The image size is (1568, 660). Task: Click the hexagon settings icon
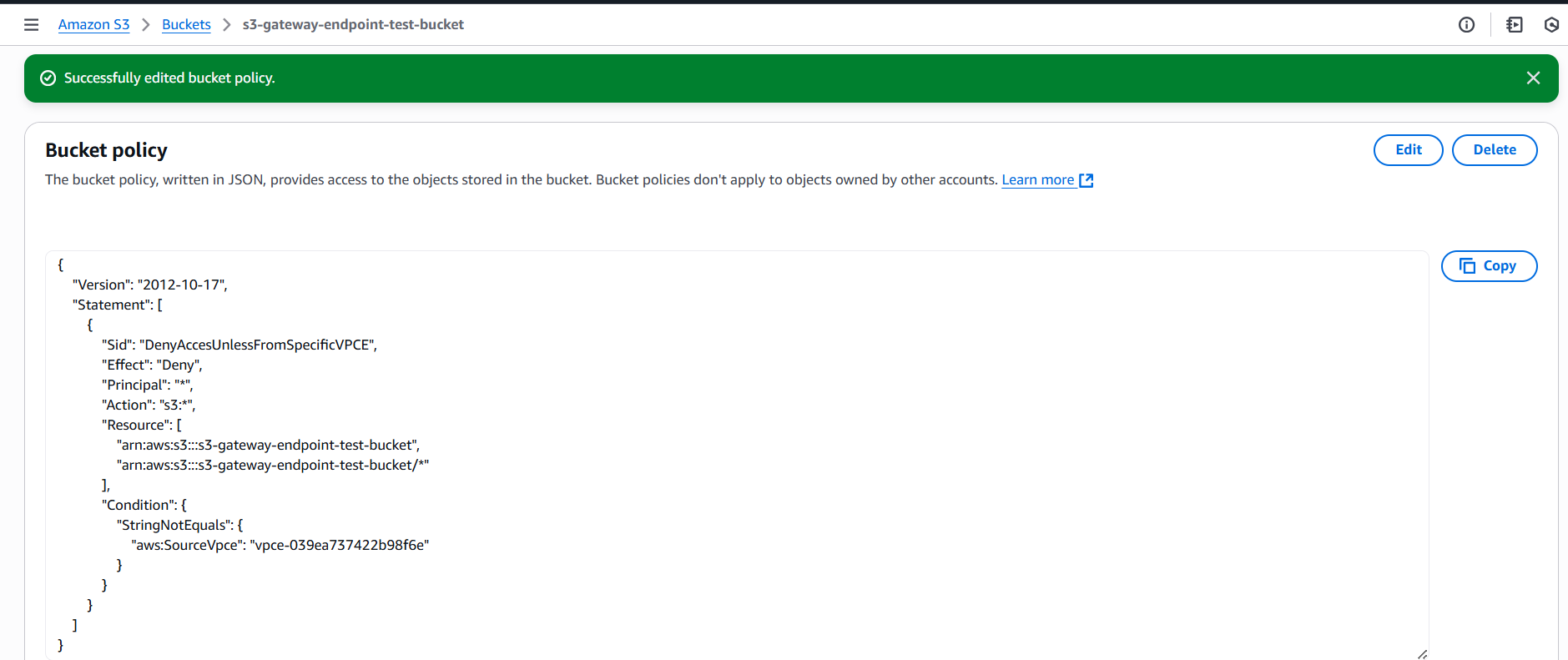coord(1551,25)
